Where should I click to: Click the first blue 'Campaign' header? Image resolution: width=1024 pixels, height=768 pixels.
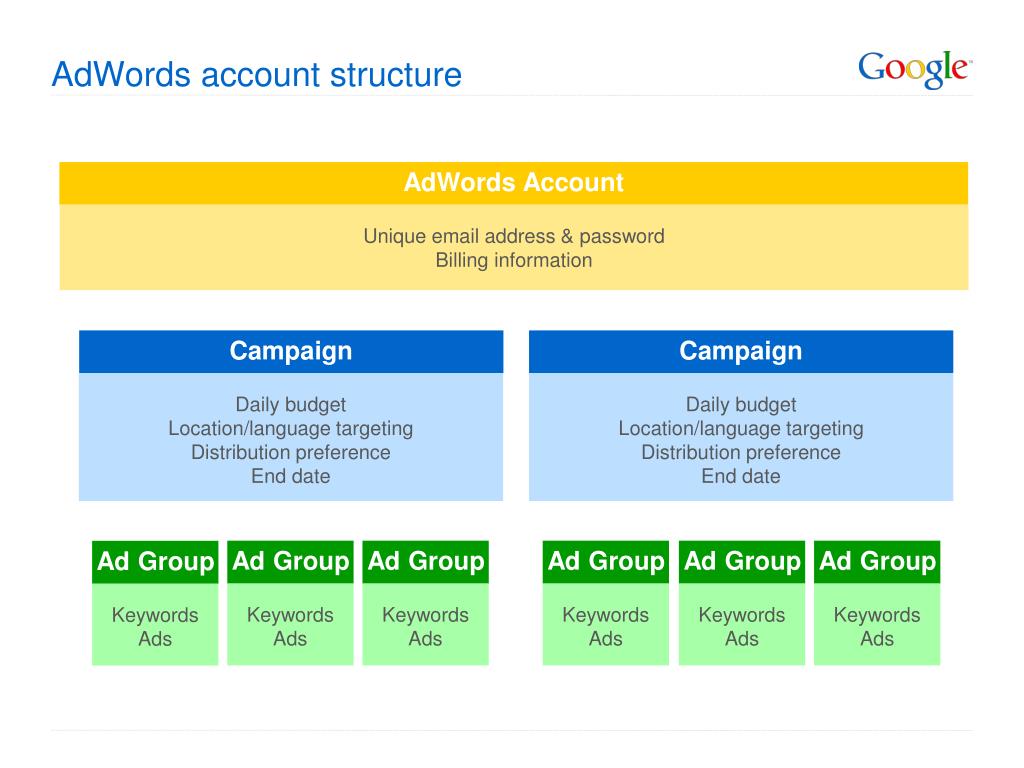click(291, 351)
